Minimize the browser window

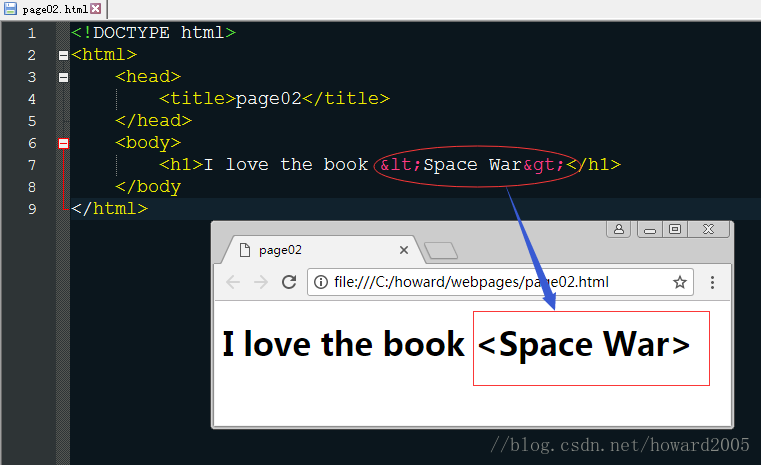[x=650, y=229]
